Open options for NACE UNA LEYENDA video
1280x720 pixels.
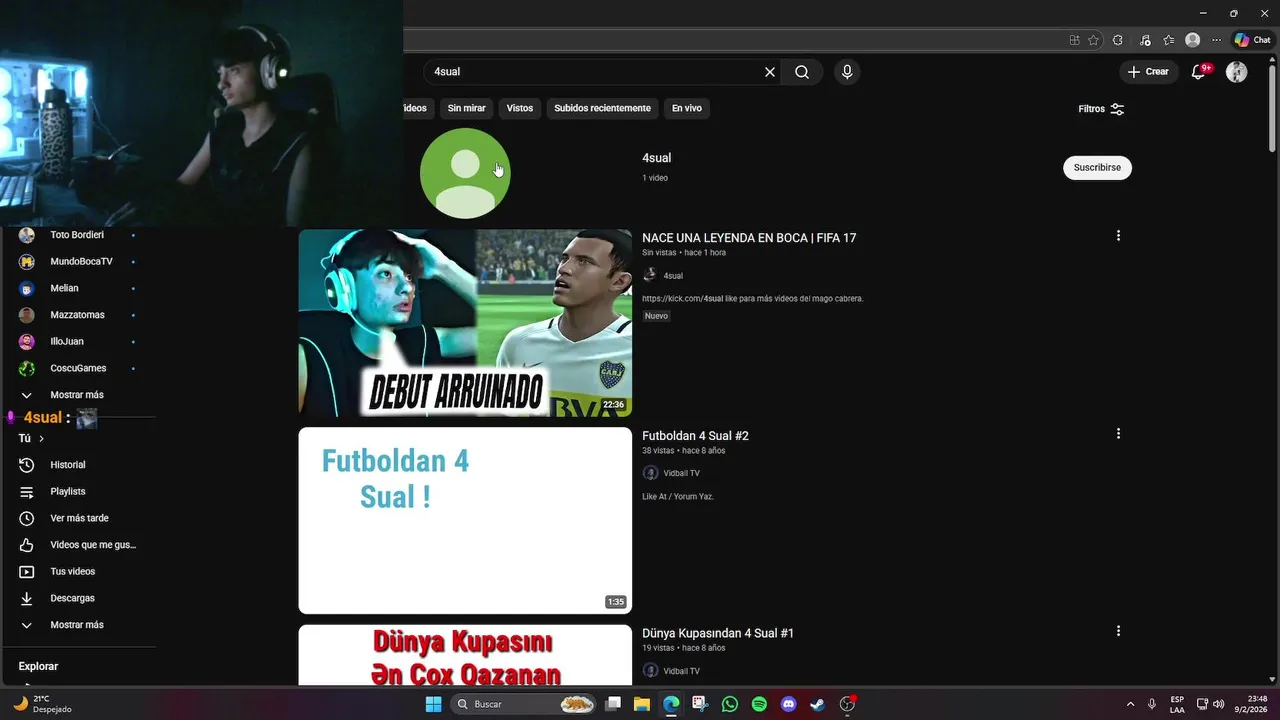click(1118, 236)
